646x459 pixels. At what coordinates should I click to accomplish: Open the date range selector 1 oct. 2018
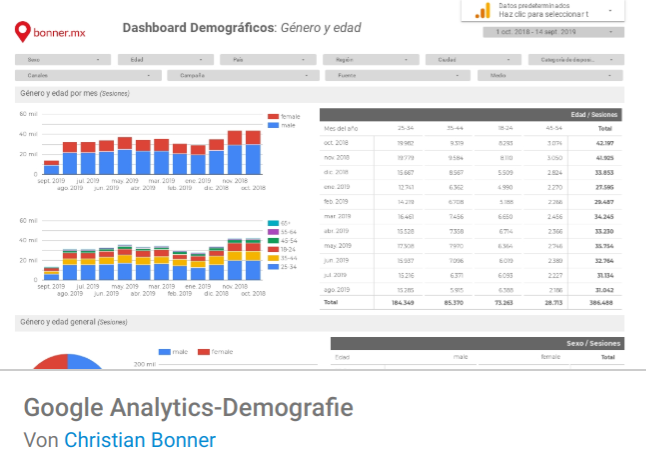coord(553,32)
